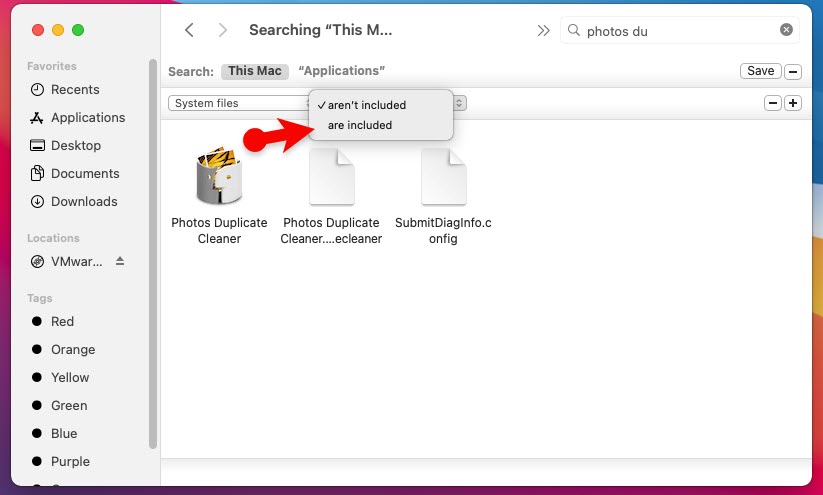
Task: Open Downloads in the Favorites sidebar
Action: [x=84, y=201]
